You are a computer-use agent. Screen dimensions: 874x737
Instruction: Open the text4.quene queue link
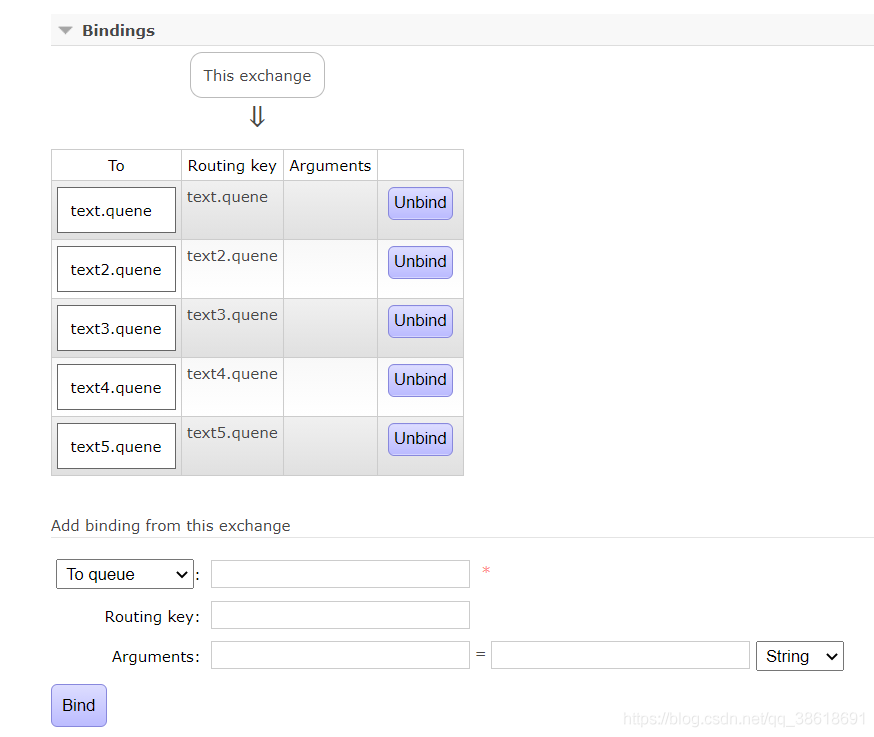(x=116, y=388)
